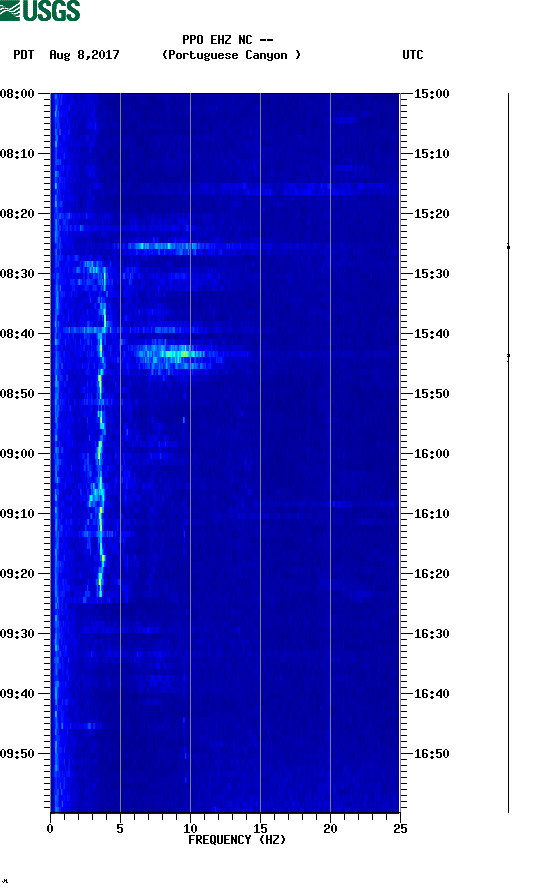Click the '09:00' PDT time label
The height and width of the screenshot is (892, 552).
(x=17, y=453)
